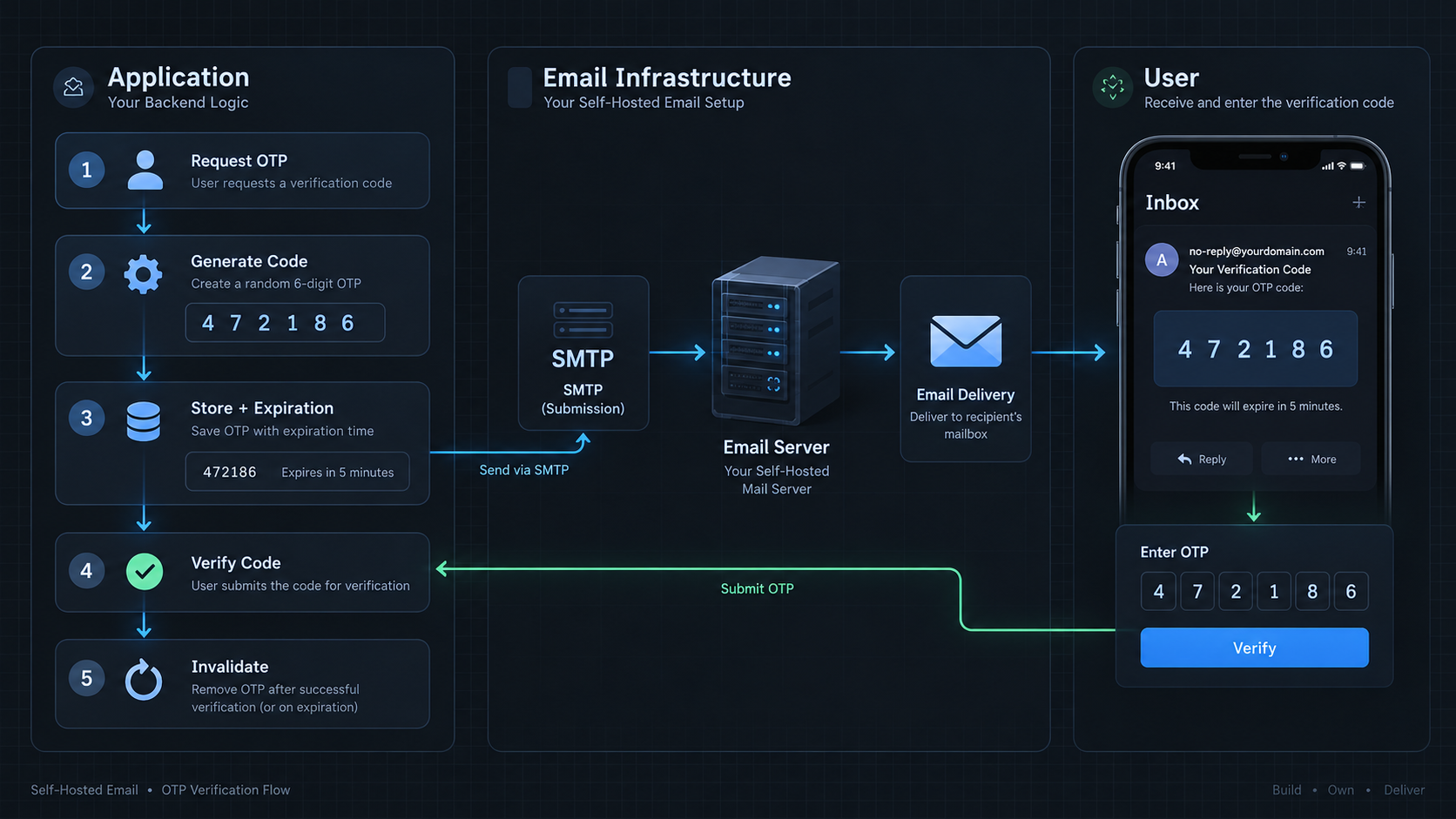This screenshot has height=819, width=1456.
Task: Click the email timestamp 9:41 beside the sender
Action: click(x=1357, y=252)
